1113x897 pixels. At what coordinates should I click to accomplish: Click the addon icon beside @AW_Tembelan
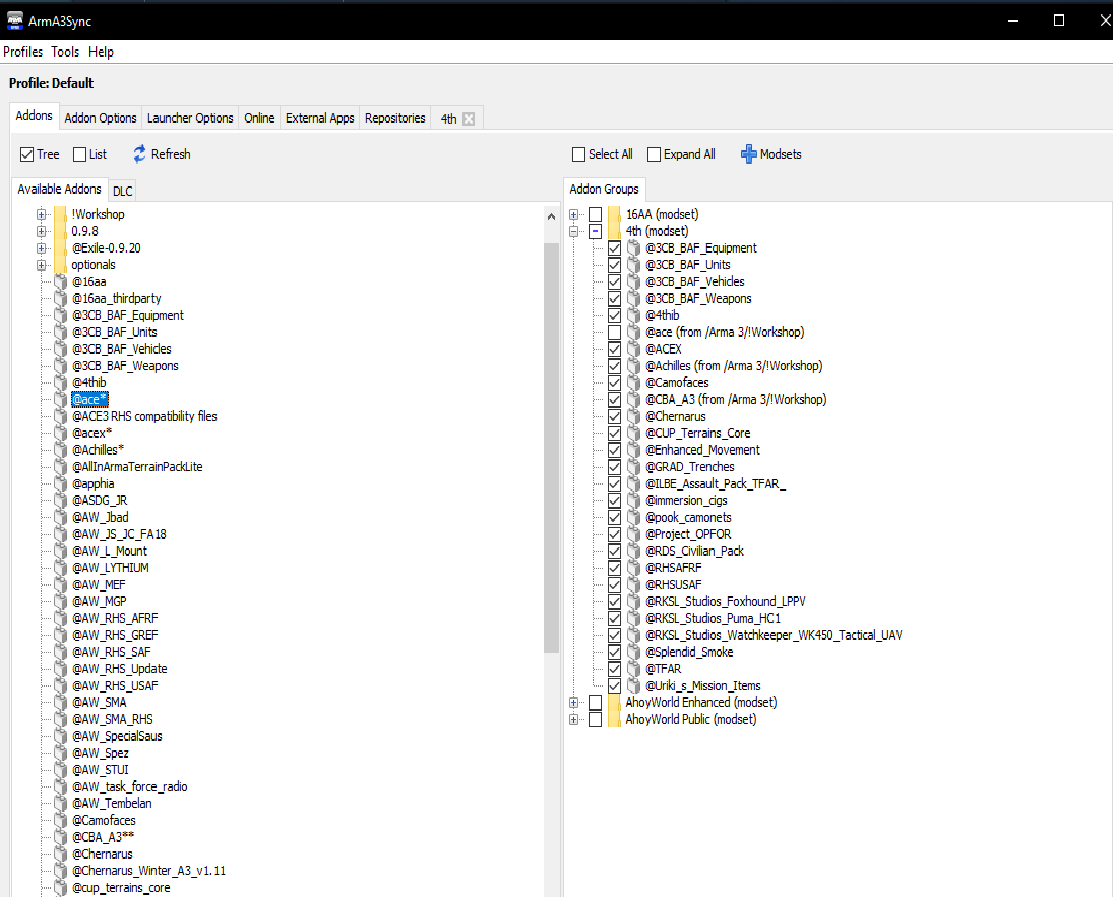(x=61, y=803)
